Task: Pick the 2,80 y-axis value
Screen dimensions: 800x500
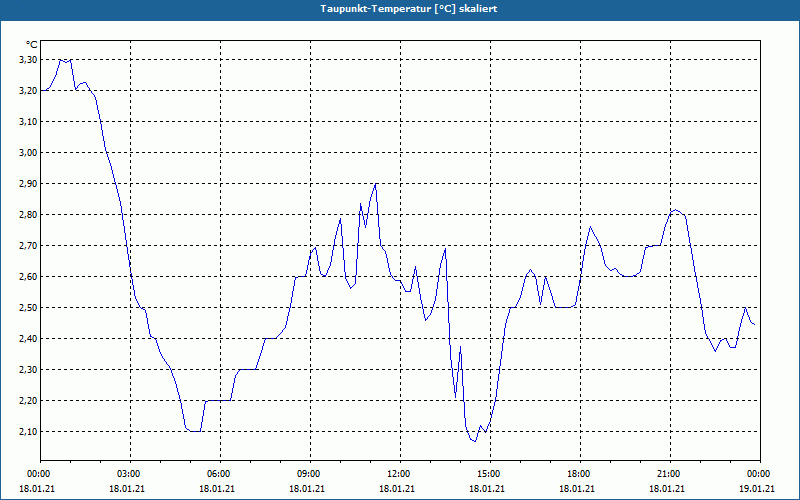Action: point(28,215)
